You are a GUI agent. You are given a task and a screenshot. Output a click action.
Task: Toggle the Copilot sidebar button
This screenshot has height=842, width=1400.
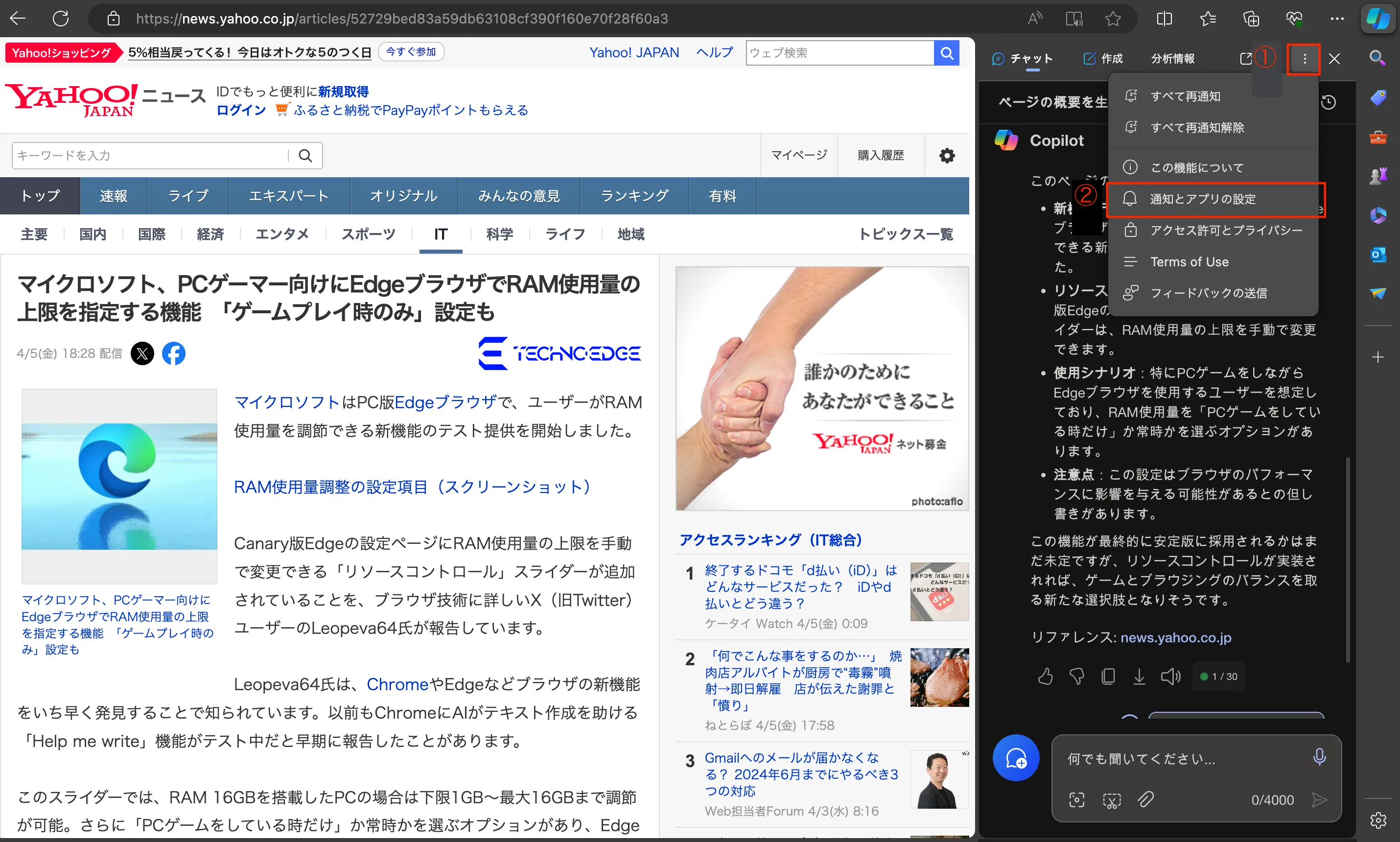(x=1378, y=19)
